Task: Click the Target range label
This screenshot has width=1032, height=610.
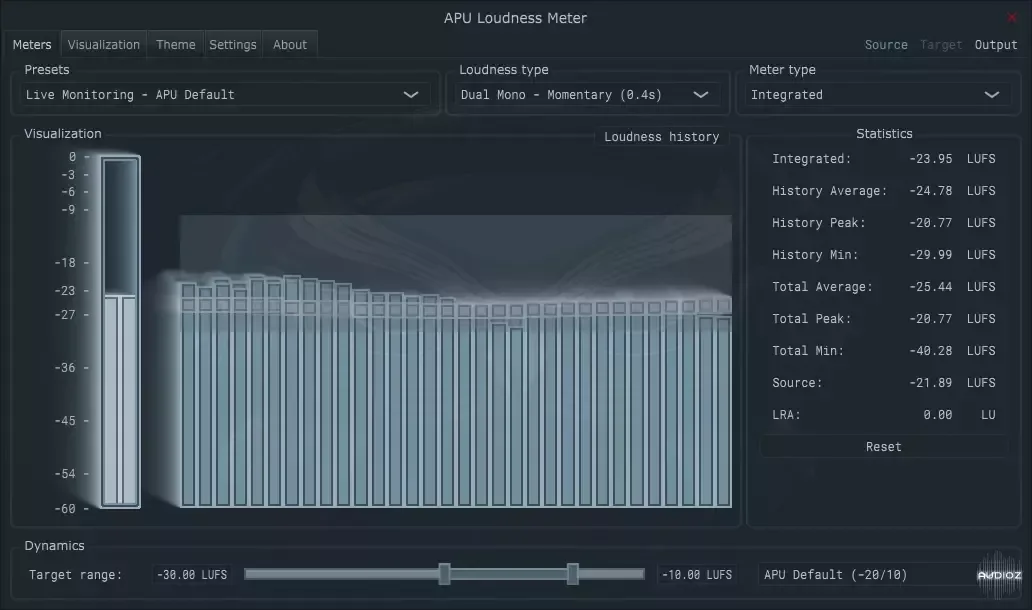Action: pyautogui.click(x=76, y=574)
